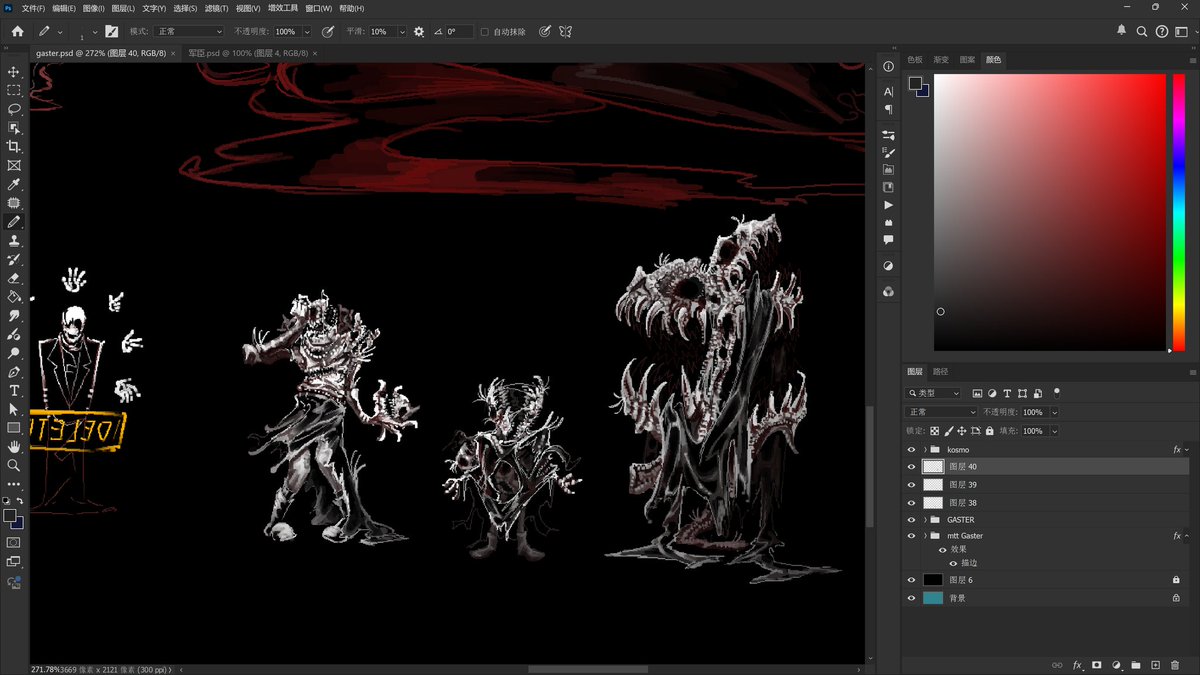The image size is (1200, 675).
Task: Collapse the mtt Gaster effects list
Action: [1187, 536]
